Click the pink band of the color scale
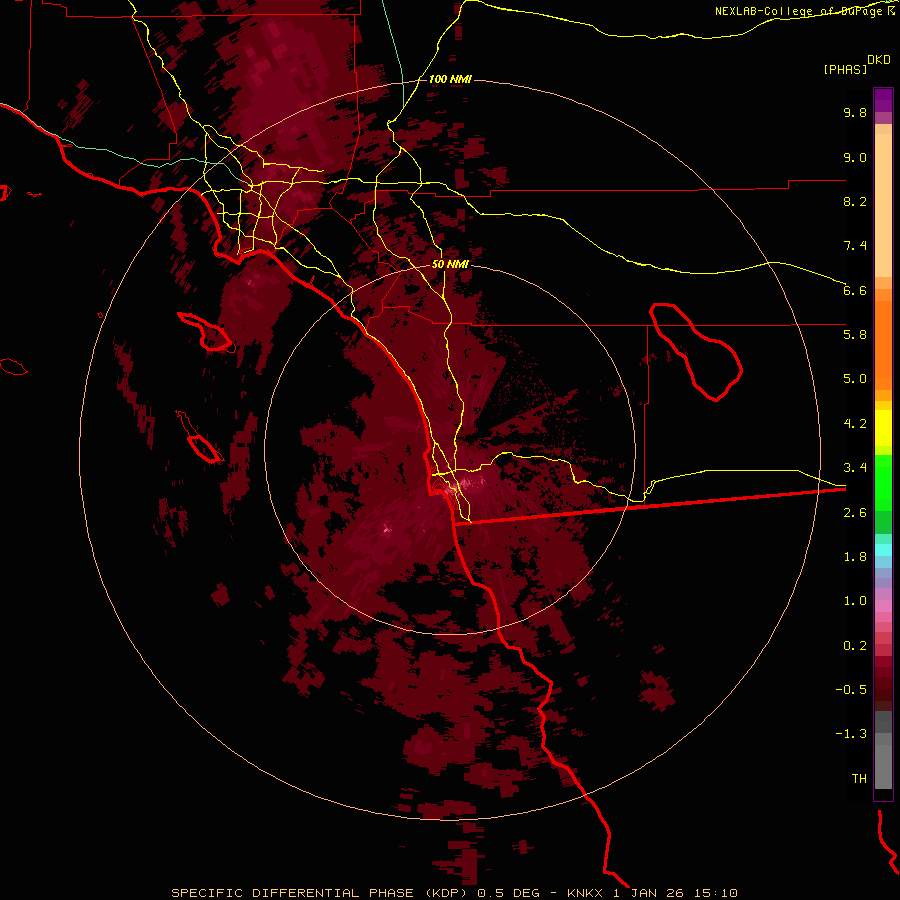Viewport: 900px width, 900px height. pyautogui.click(x=883, y=606)
